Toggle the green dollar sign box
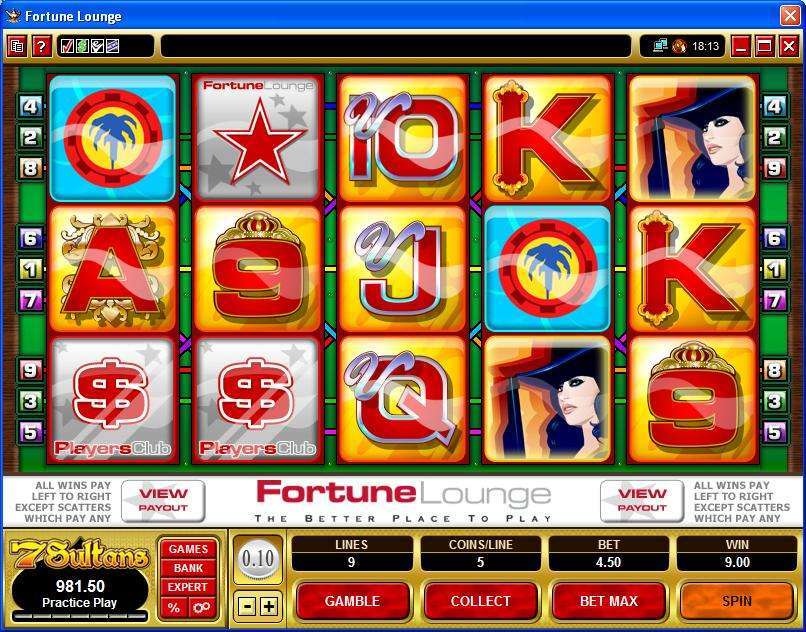806x632 pixels. (82, 47)
